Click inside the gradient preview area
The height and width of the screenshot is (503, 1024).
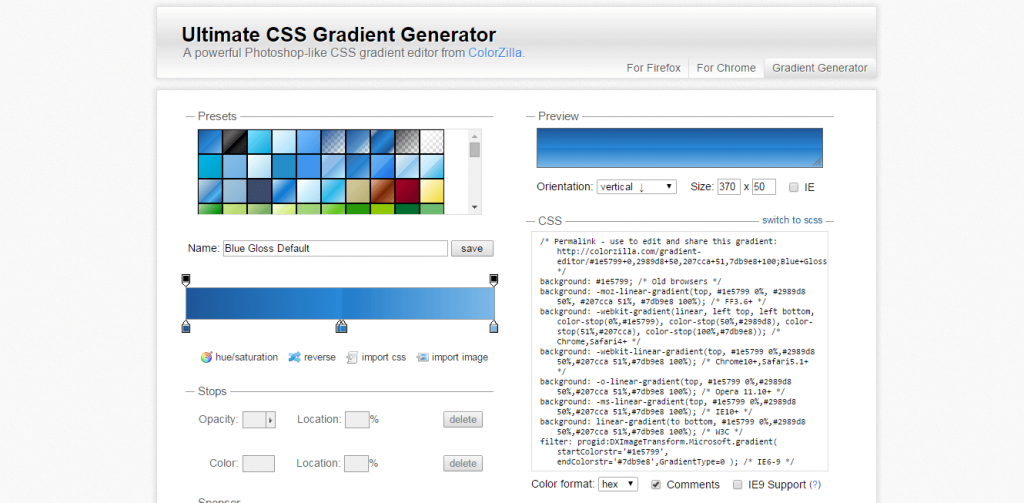point(679,148)
